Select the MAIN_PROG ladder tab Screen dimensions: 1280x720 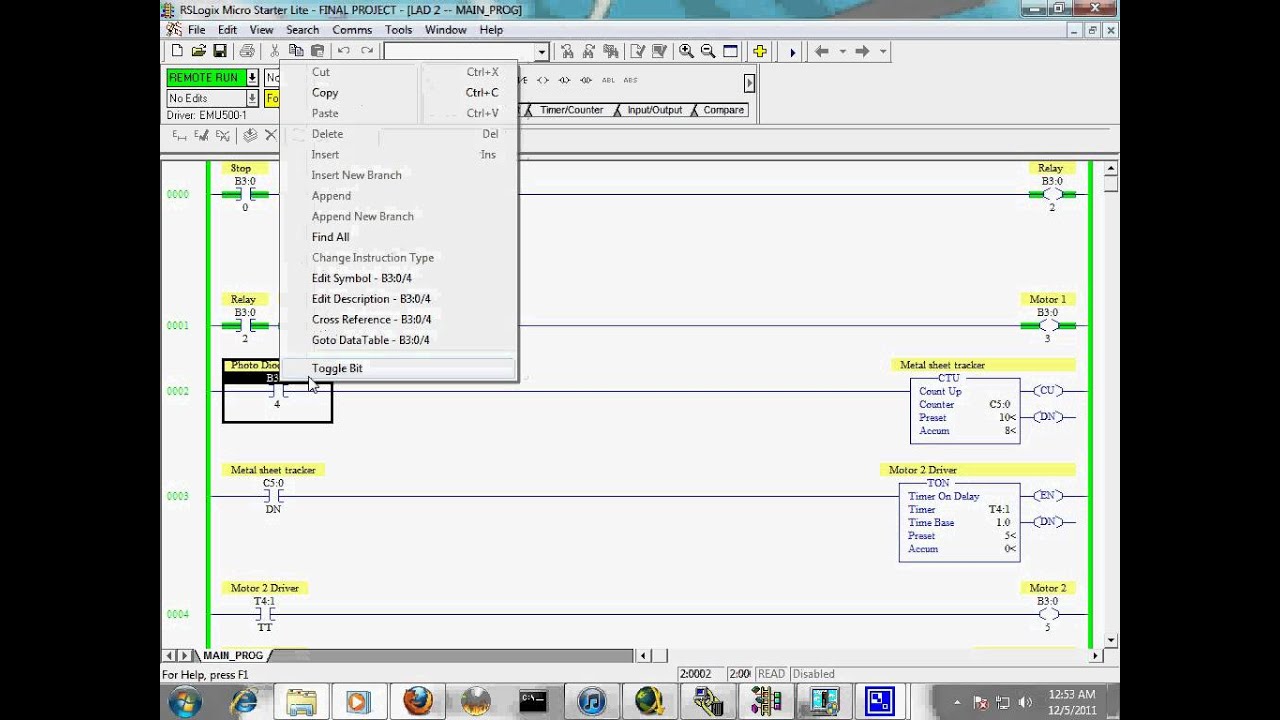233,656
